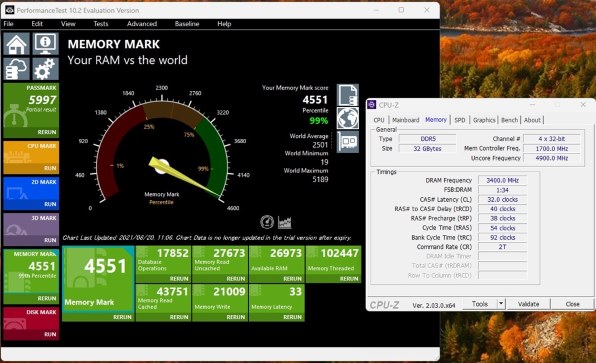Click the CAS# Latency 32.0 clocks value

(x=502, y=199)
